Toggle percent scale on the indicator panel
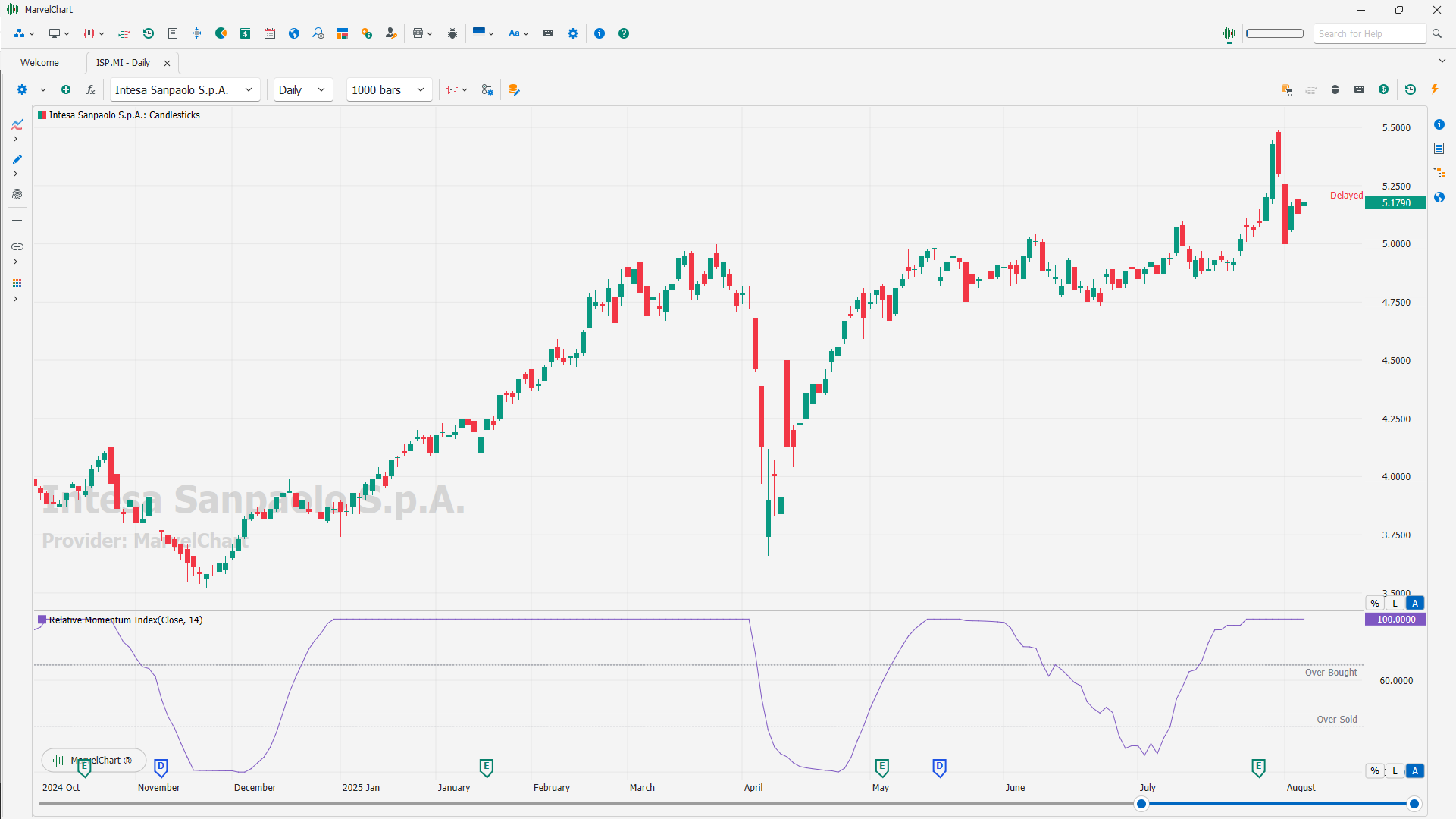This screenshot has height=819, width=1456. tap(1375, 771)
